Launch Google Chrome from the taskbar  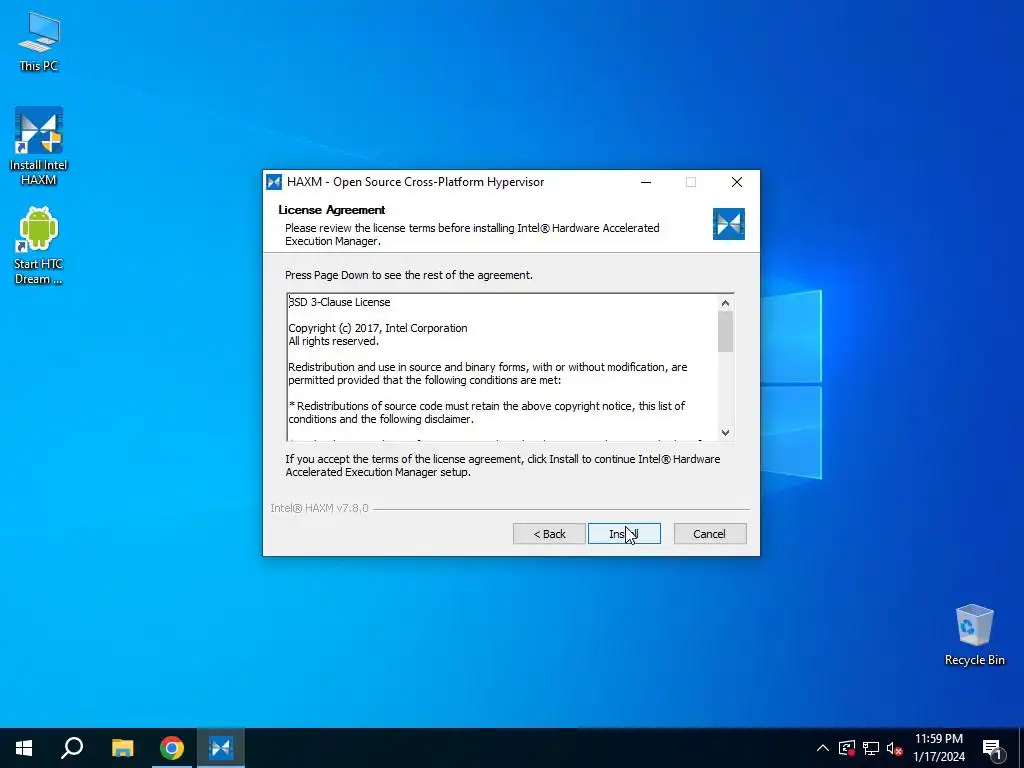(172, 748)
